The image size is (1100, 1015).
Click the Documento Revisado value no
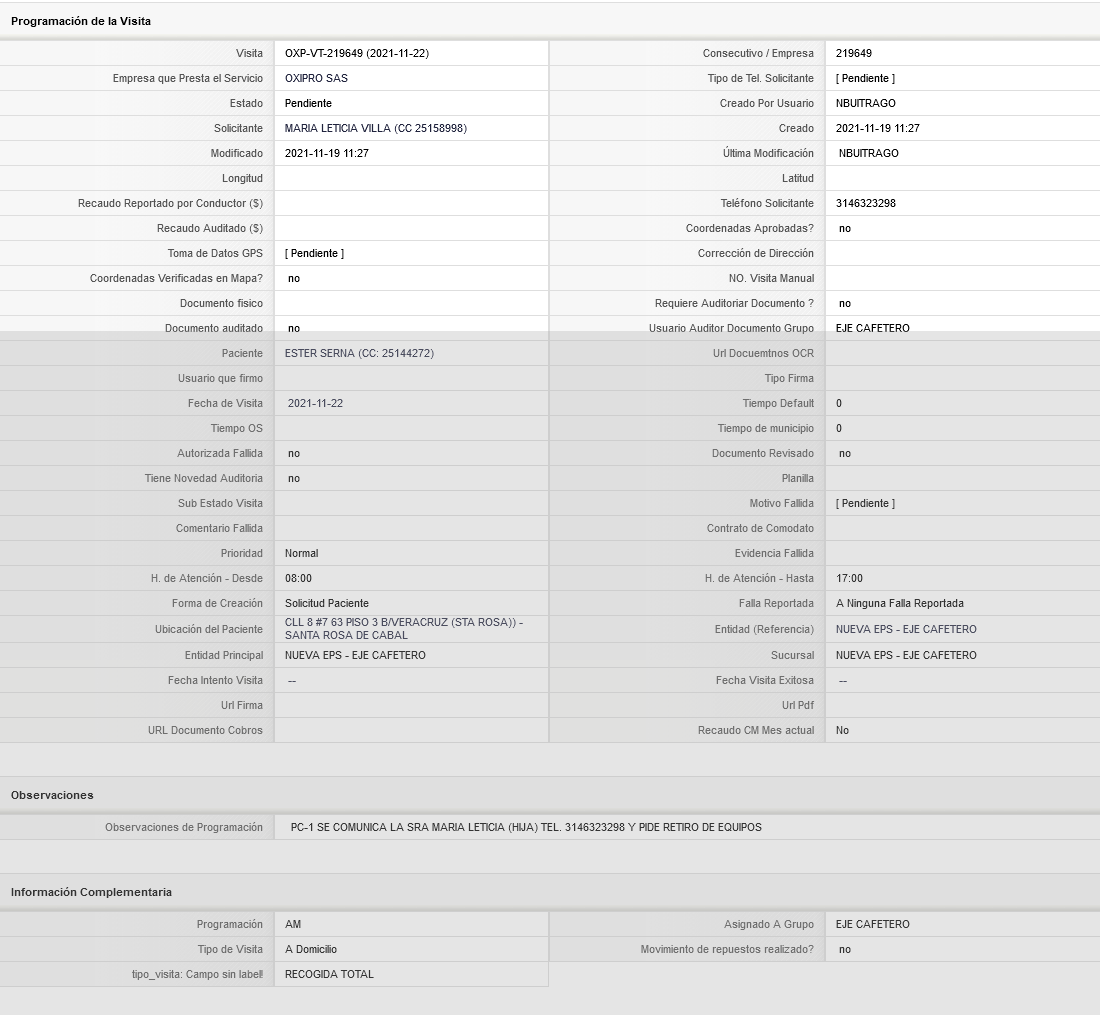(845, 454)
